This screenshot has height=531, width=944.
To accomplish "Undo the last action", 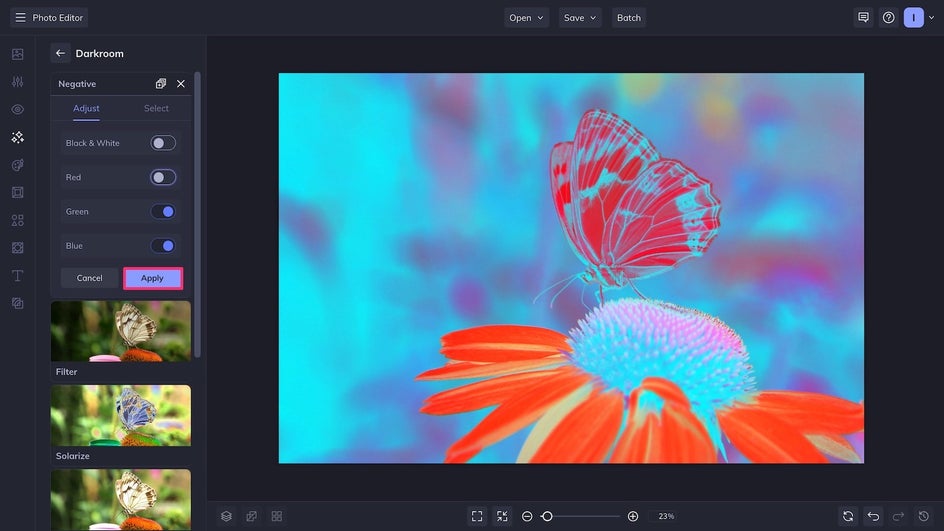I will pos(874,516).
